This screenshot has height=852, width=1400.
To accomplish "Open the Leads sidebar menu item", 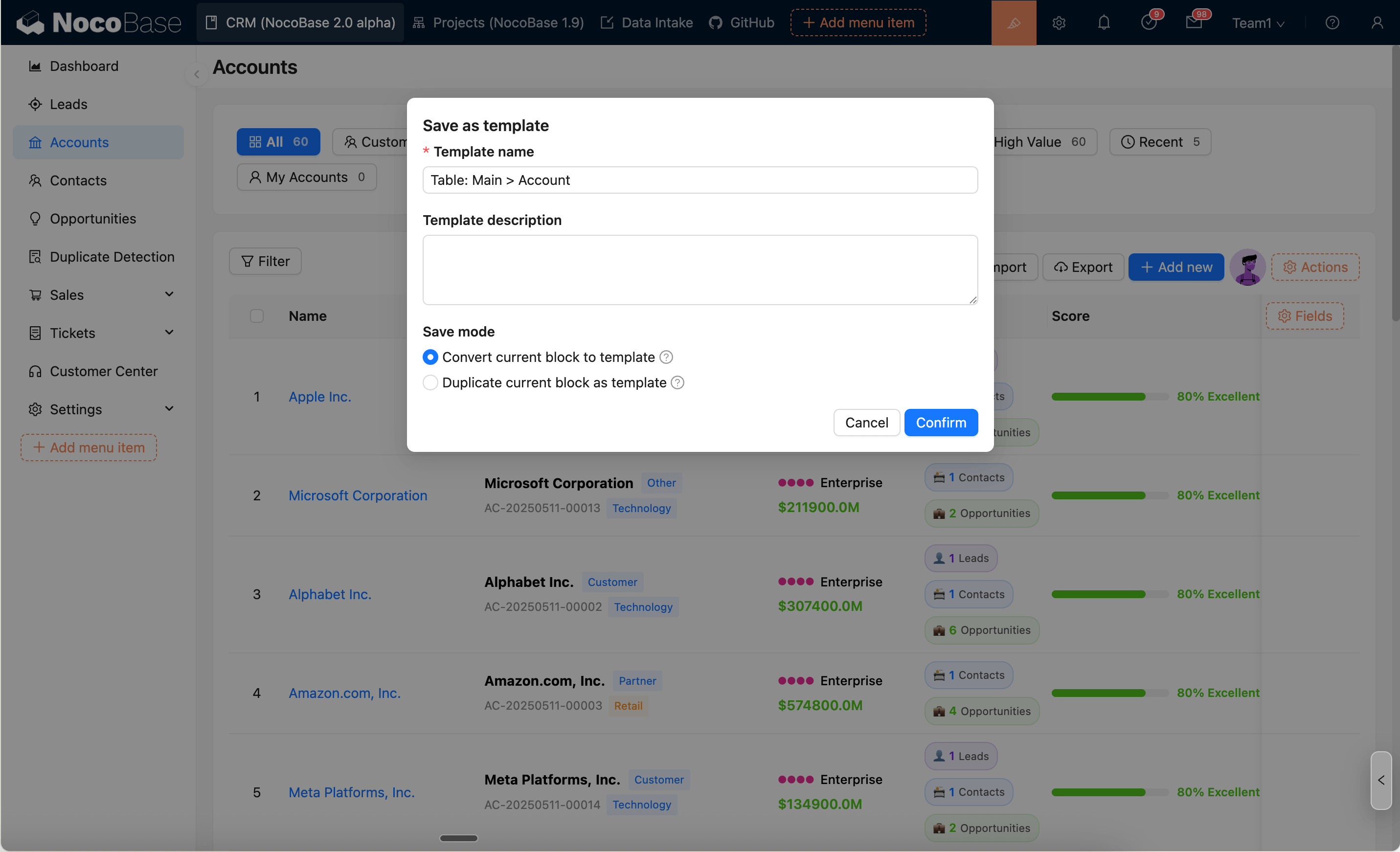I will (x=68, y=104).
